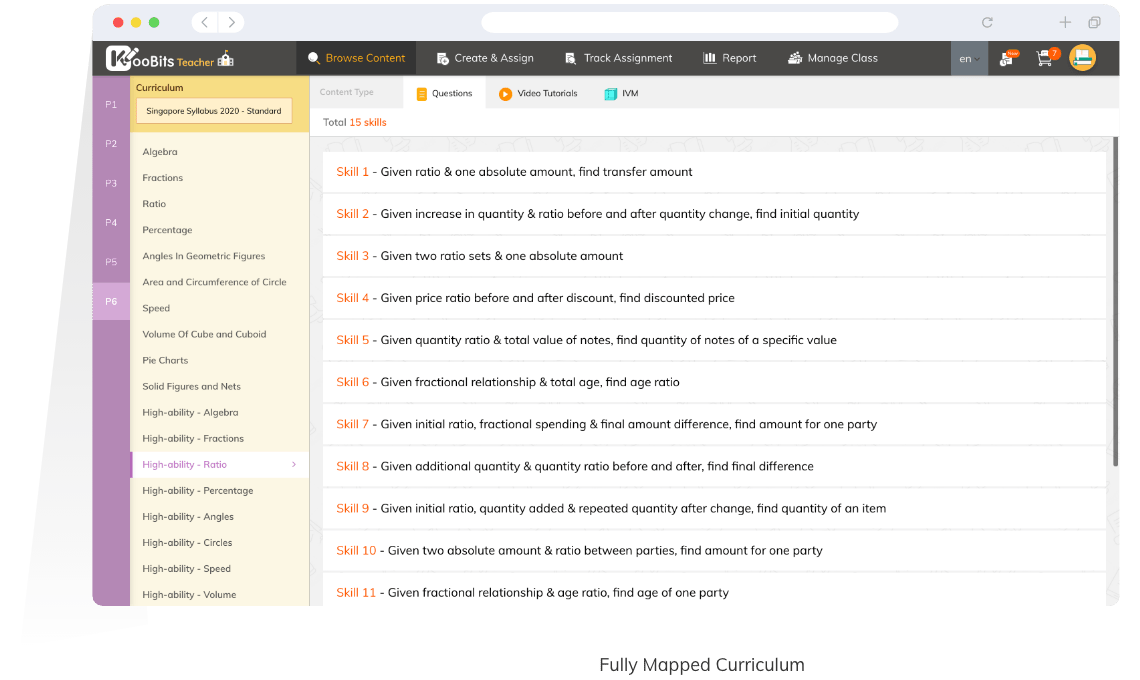Open the user profile avatar

[1083, 58]
